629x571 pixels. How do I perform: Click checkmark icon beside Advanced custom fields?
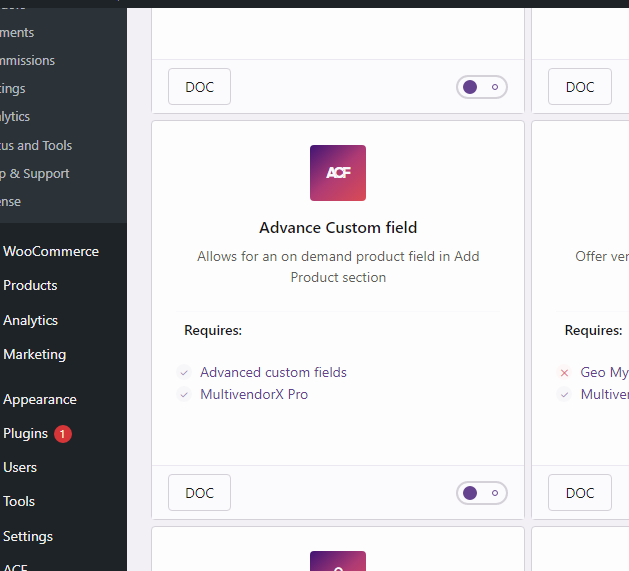[x=184, y=373]
